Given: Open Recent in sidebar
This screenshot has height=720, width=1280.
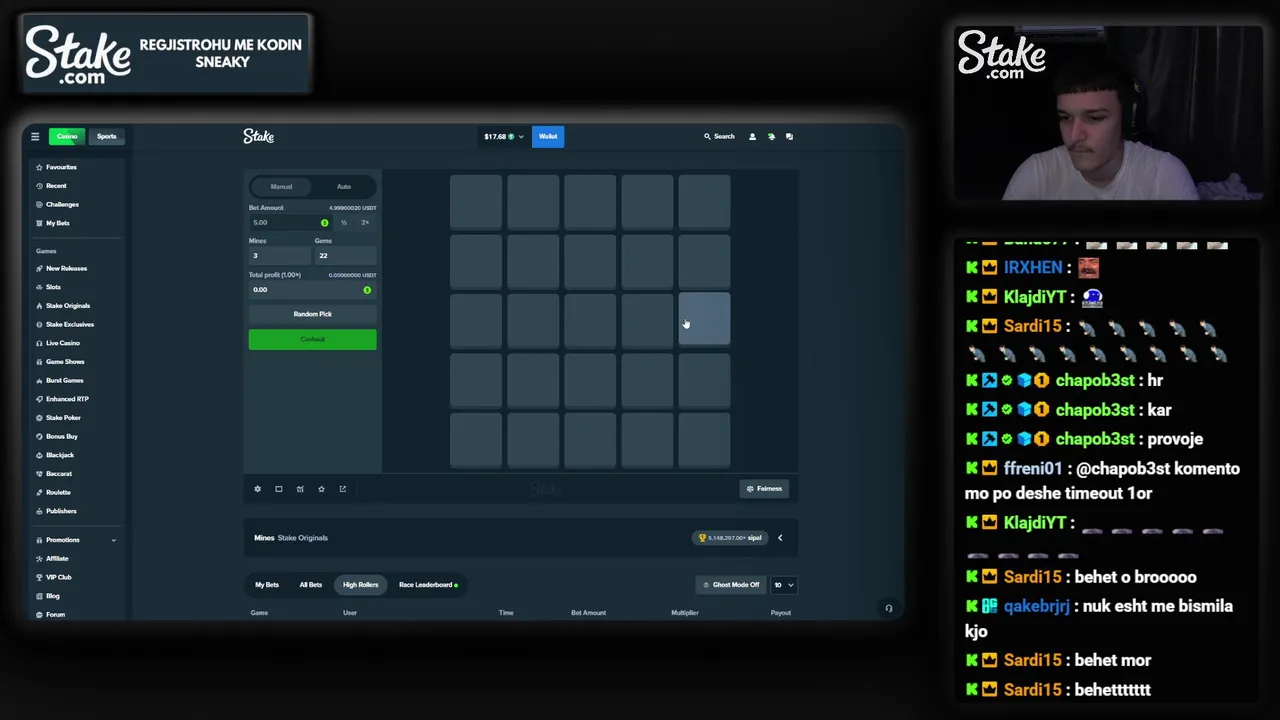Looking at the screenshot, I should click(51, 186).
